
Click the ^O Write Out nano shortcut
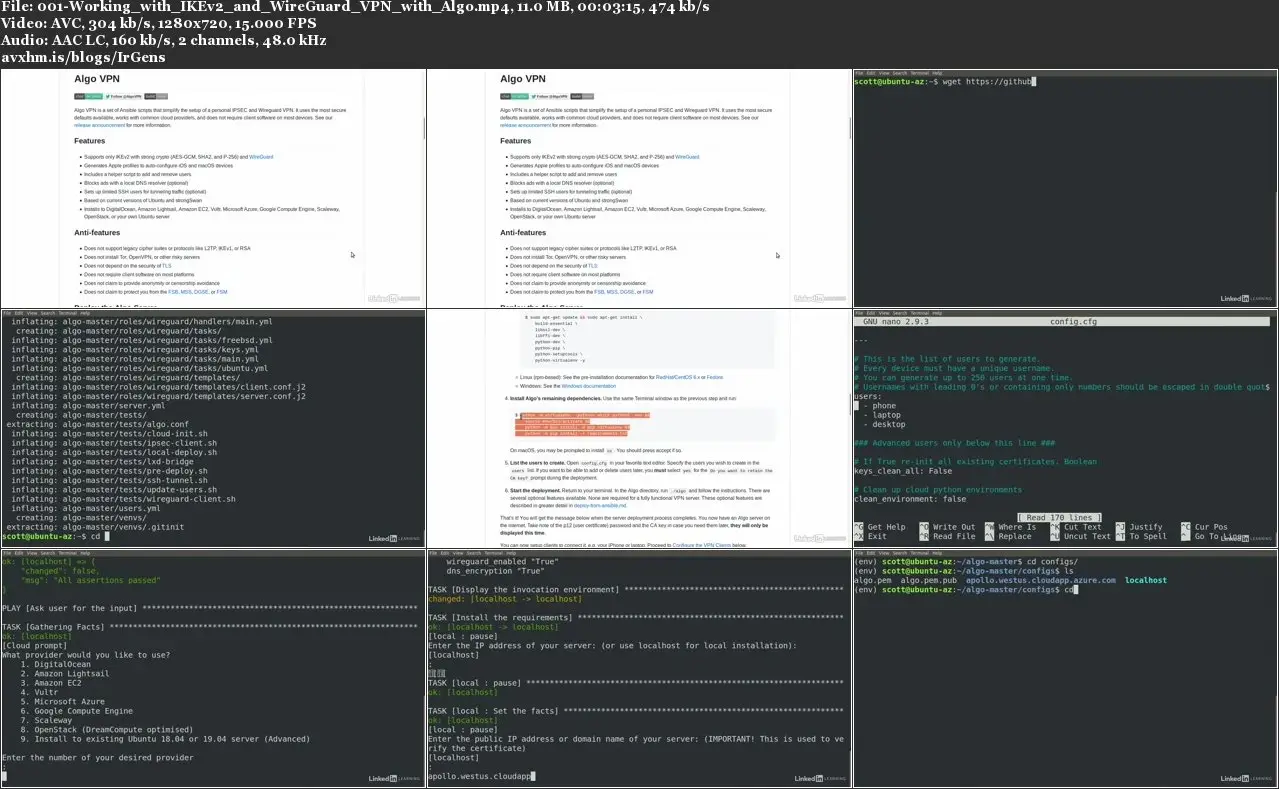[947, 527]
